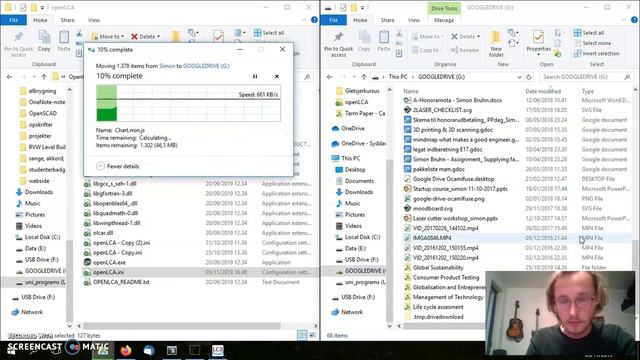
Task: Click Select all in openLCA ribbon
Action: [269, 33]
